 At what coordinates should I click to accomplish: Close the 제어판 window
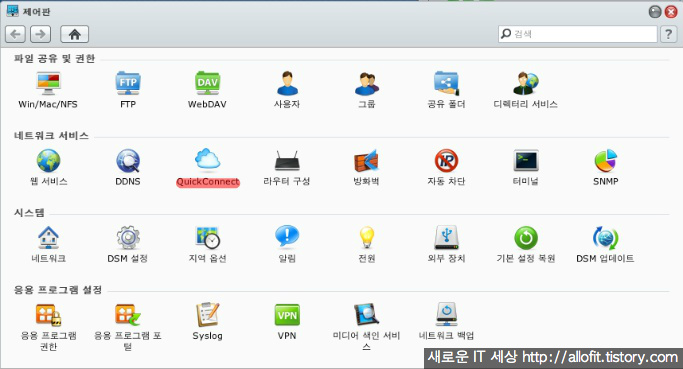(x=671, y=12)
